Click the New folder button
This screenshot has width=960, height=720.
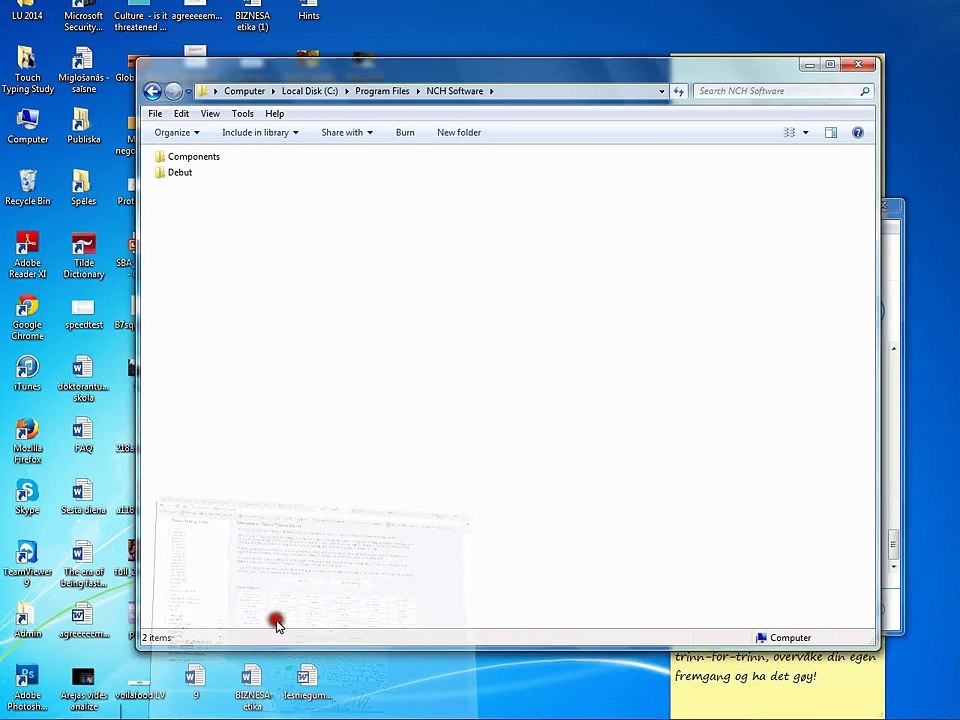(x=458, y=132)
